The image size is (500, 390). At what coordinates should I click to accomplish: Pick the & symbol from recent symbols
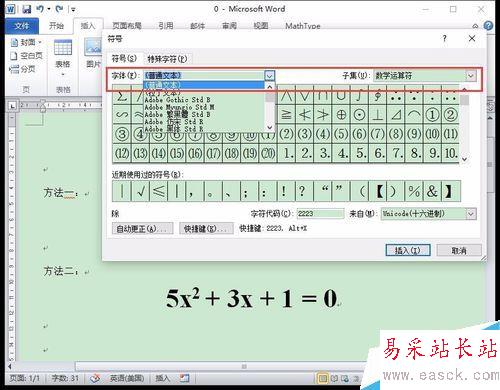pos(432,191)
